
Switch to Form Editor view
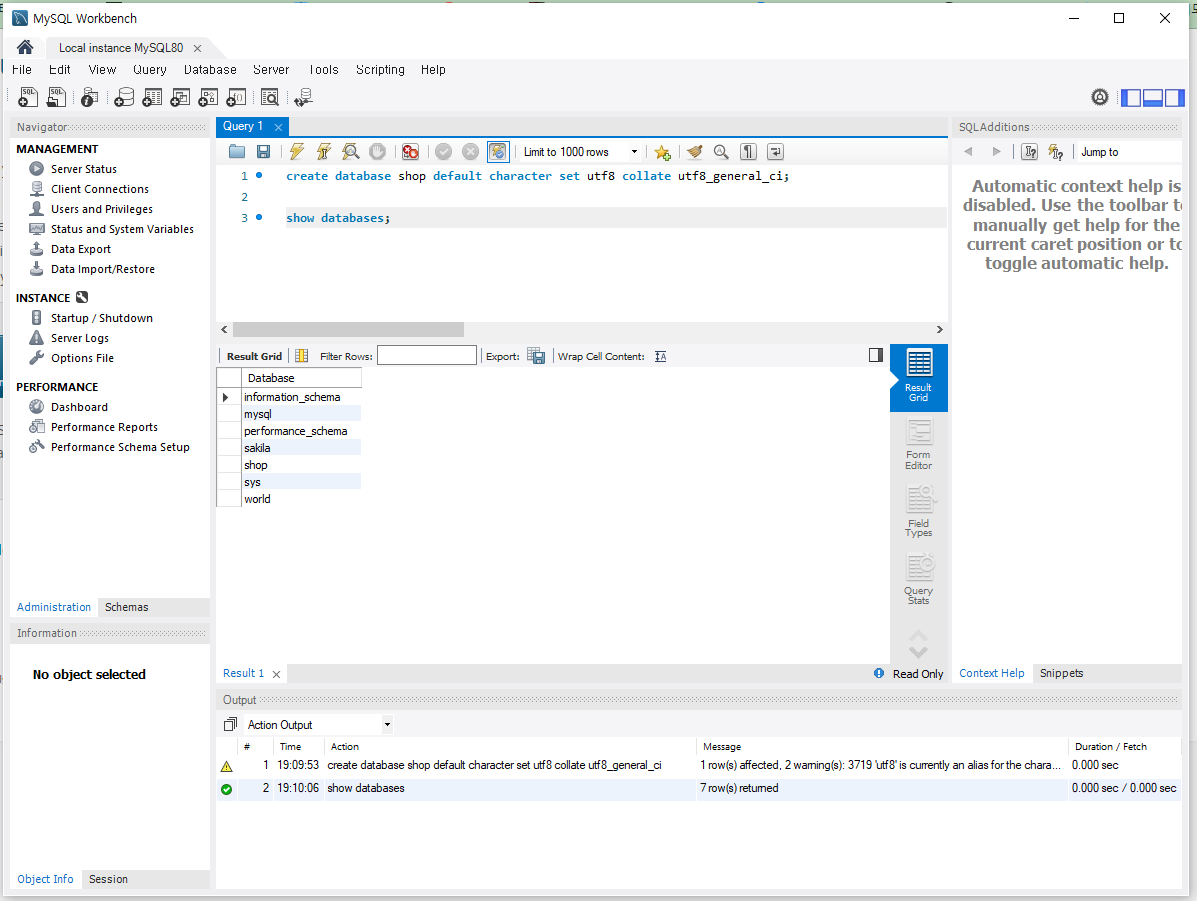pyautogui.click(x=918, y=444)
